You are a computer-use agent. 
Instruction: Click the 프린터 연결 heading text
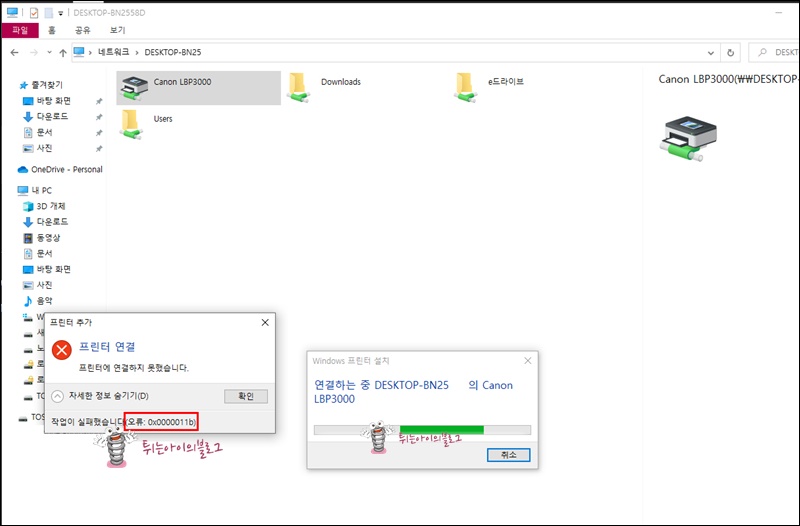pyautogui.click(x=107, y=347)
